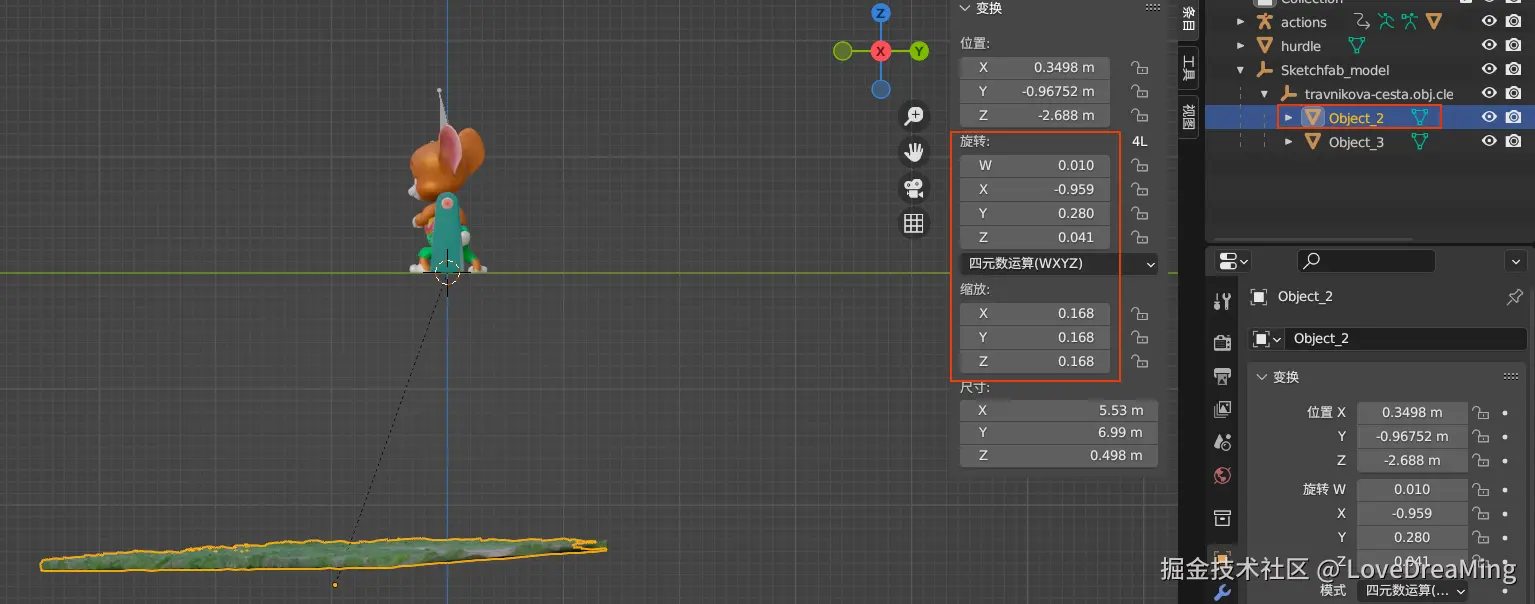Click the sidebar rotation W value field
The height and width of the screenshot is (604, 1535).
[x=1035, y=165]
